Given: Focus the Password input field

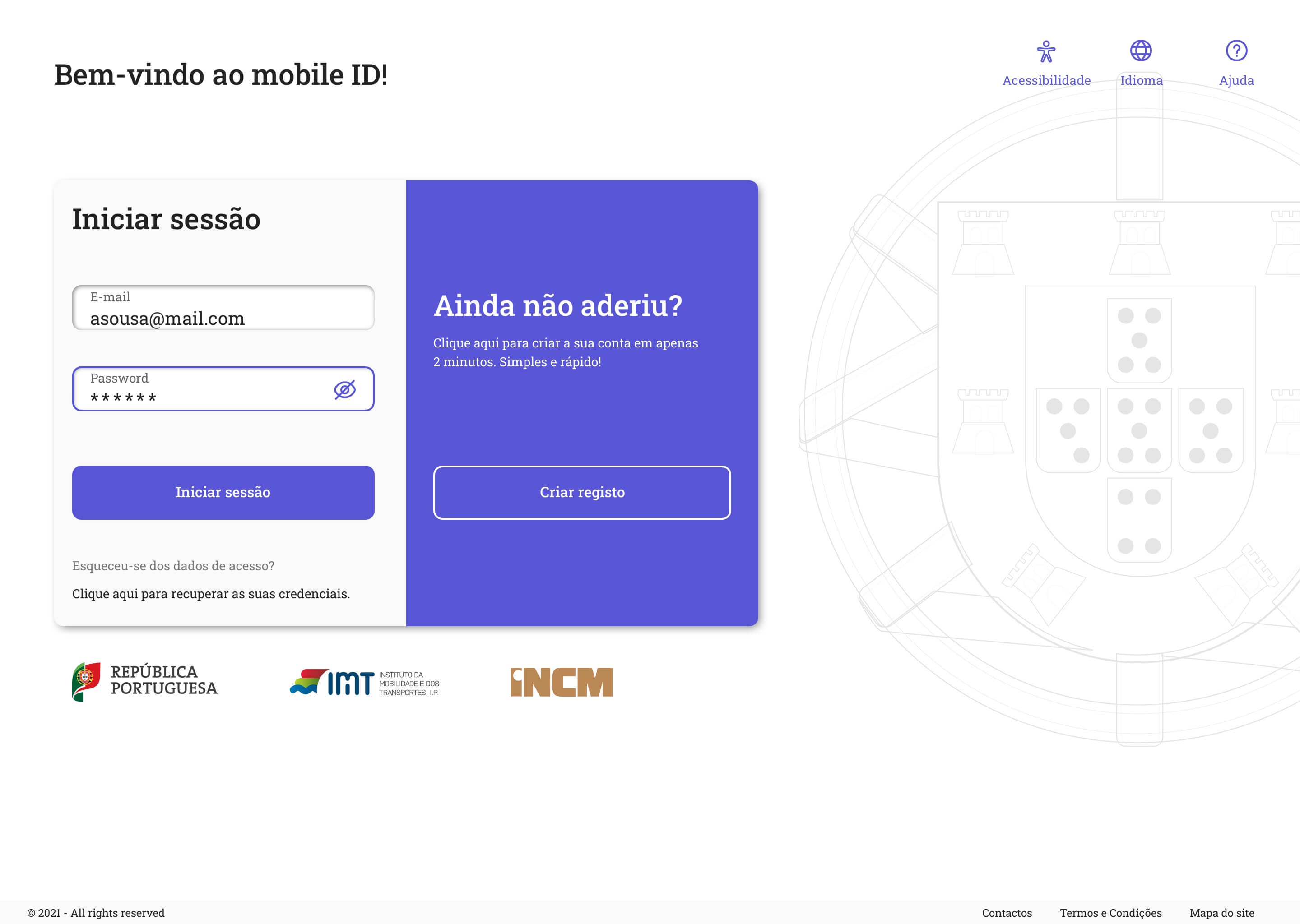Looking at the screenshot, I should (x=223, y=389).
